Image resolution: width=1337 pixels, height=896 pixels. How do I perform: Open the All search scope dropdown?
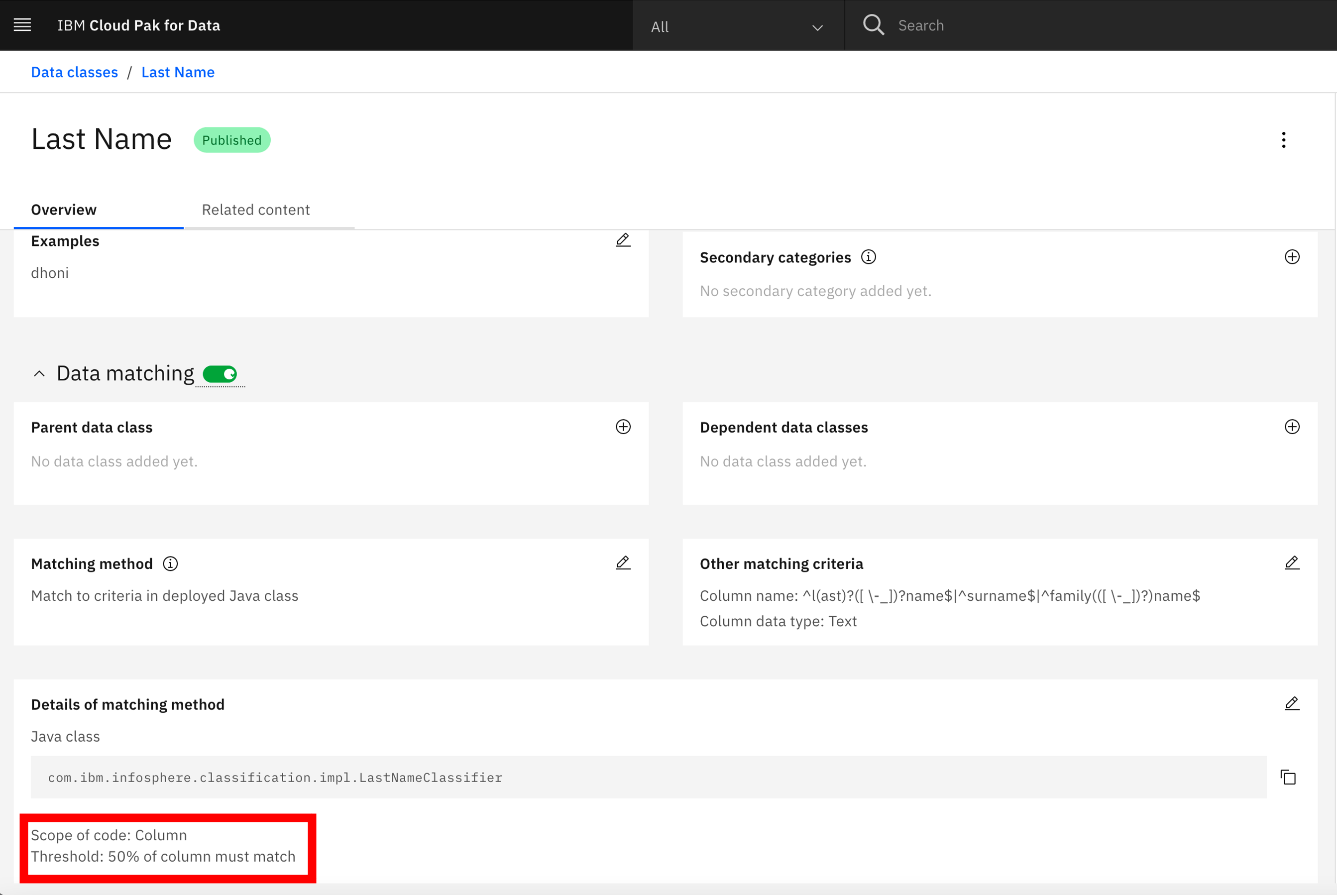(x=737, y=26)
